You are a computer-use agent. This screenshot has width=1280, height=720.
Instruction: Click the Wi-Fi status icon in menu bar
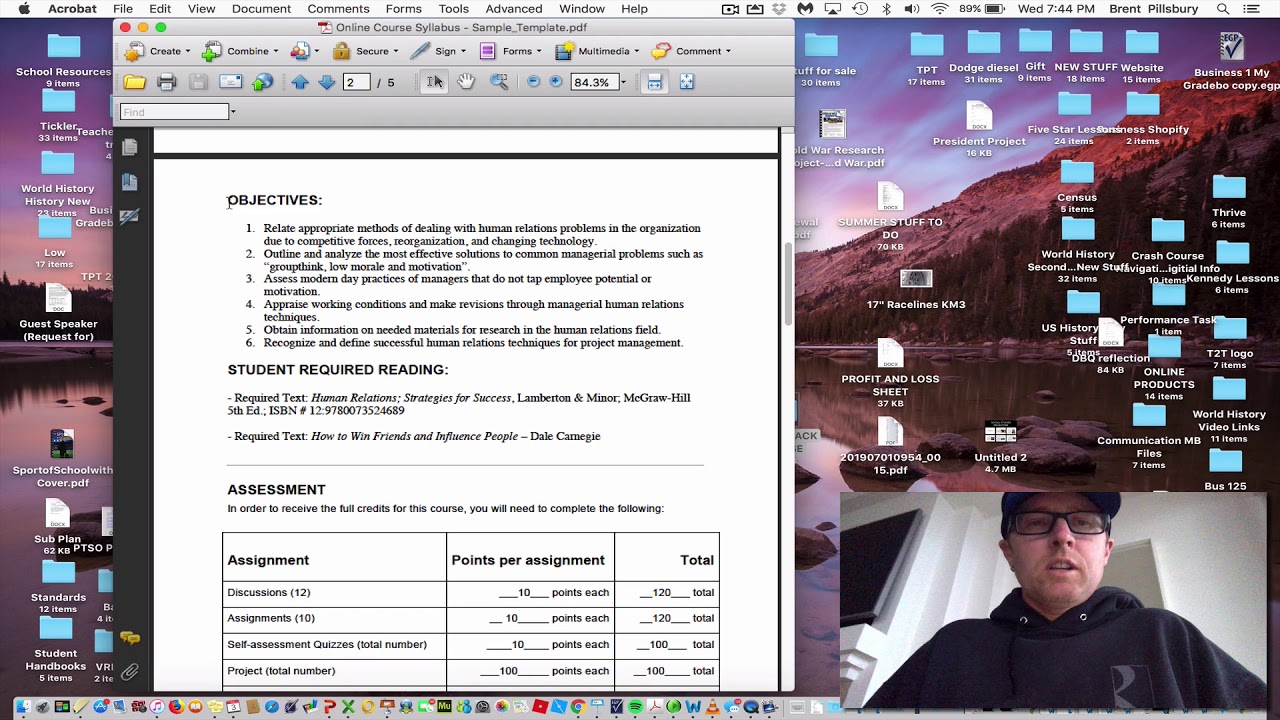point(939,9)
